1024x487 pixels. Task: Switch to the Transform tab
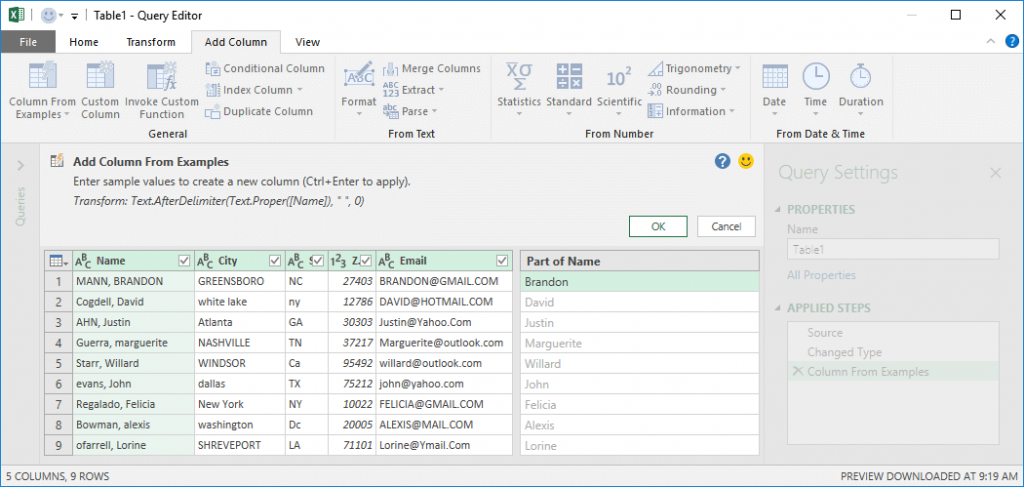click(150, 42)
